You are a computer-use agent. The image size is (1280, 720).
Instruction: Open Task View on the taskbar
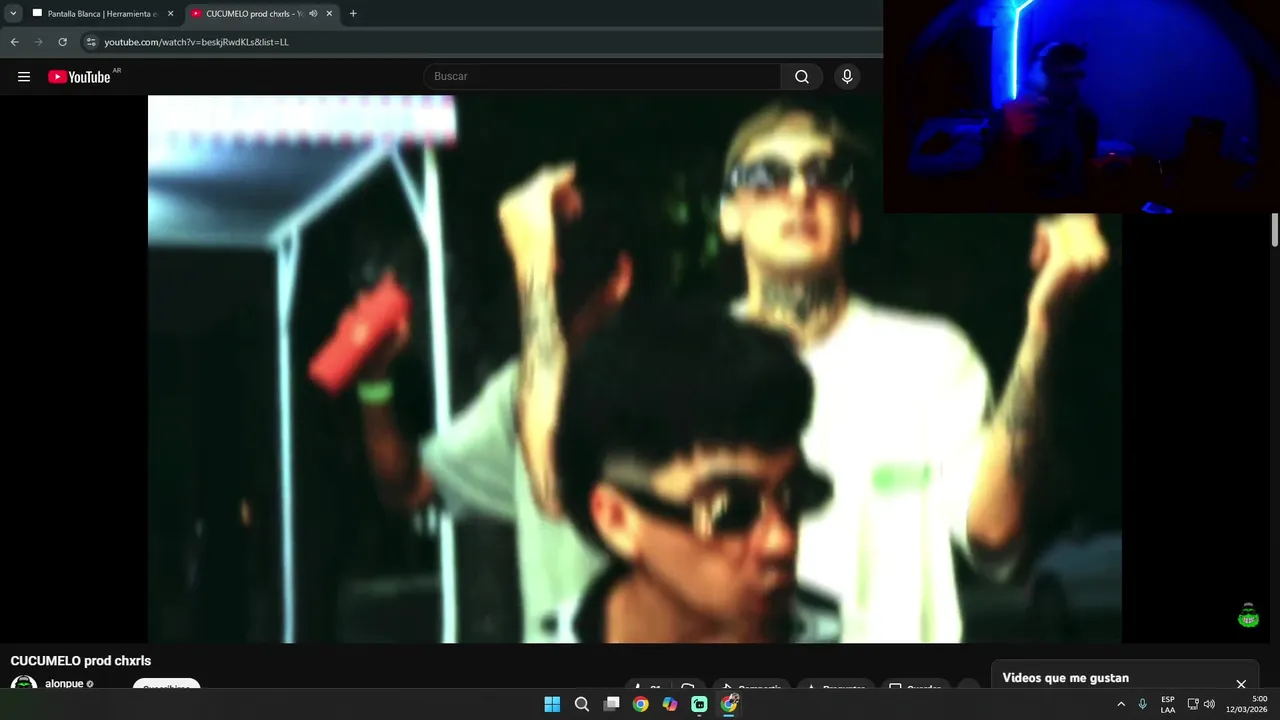coord(611,704)
